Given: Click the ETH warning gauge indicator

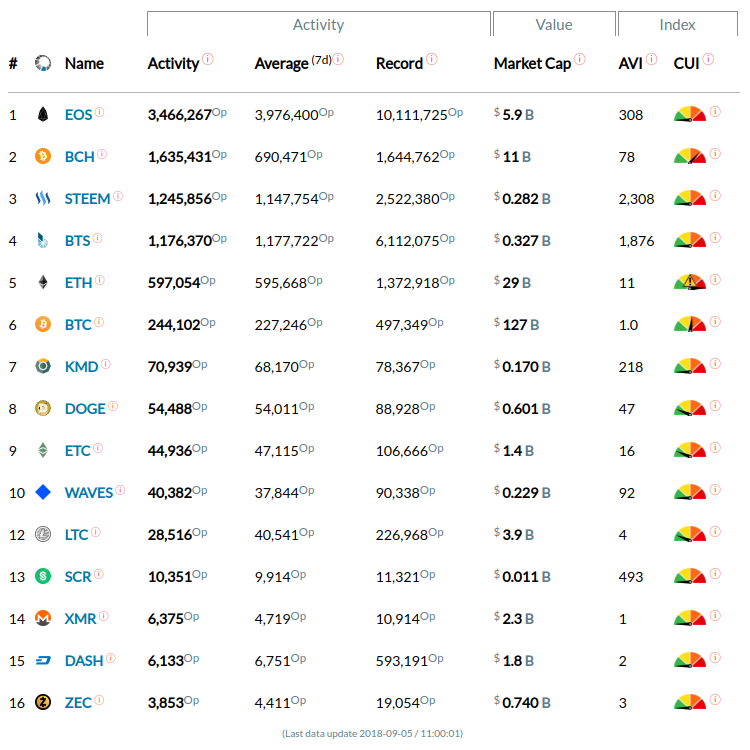Looking at the screenshot, I should click(x=689, y=282).
